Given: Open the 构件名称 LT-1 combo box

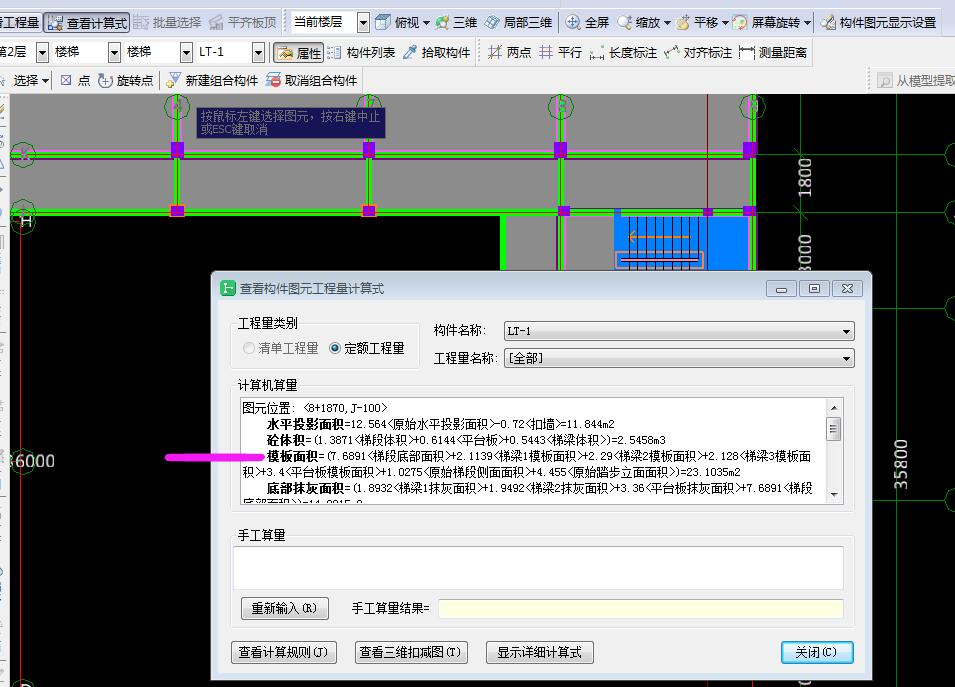Looking at the screenshot, I should coord(679,331).
